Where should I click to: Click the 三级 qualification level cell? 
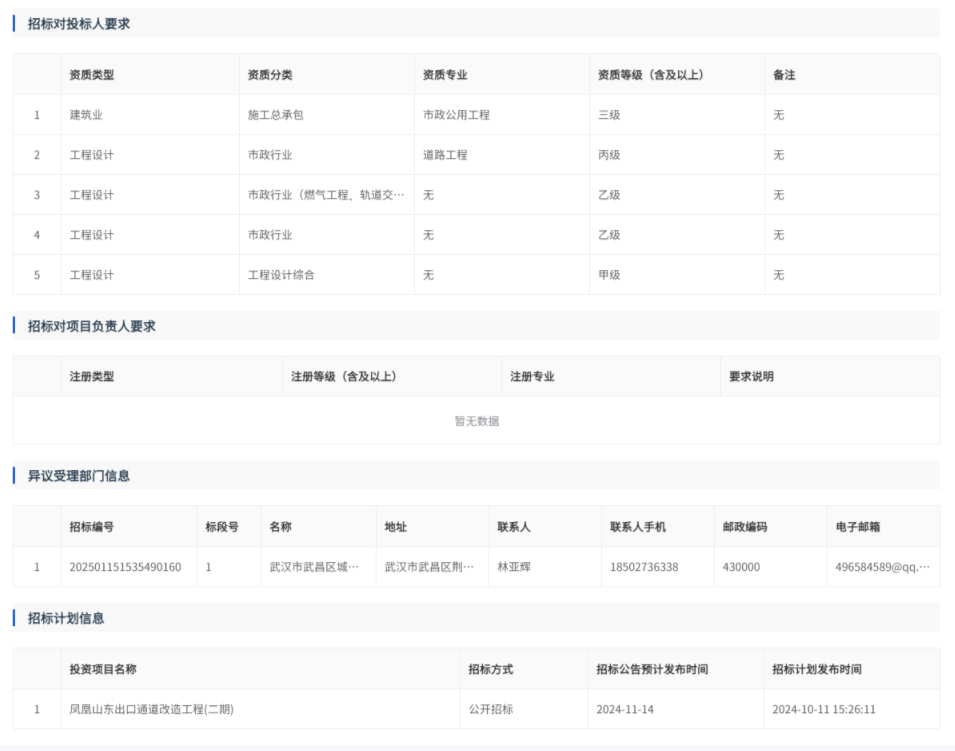point(609,115)
